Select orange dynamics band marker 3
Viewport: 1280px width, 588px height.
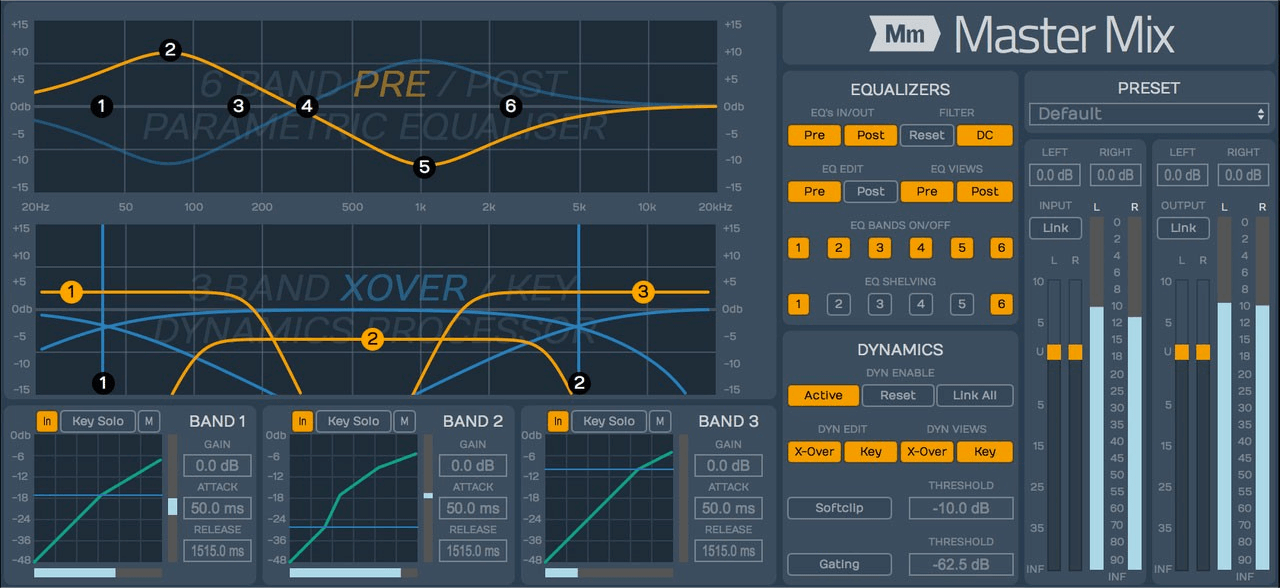tap(643, 292)
